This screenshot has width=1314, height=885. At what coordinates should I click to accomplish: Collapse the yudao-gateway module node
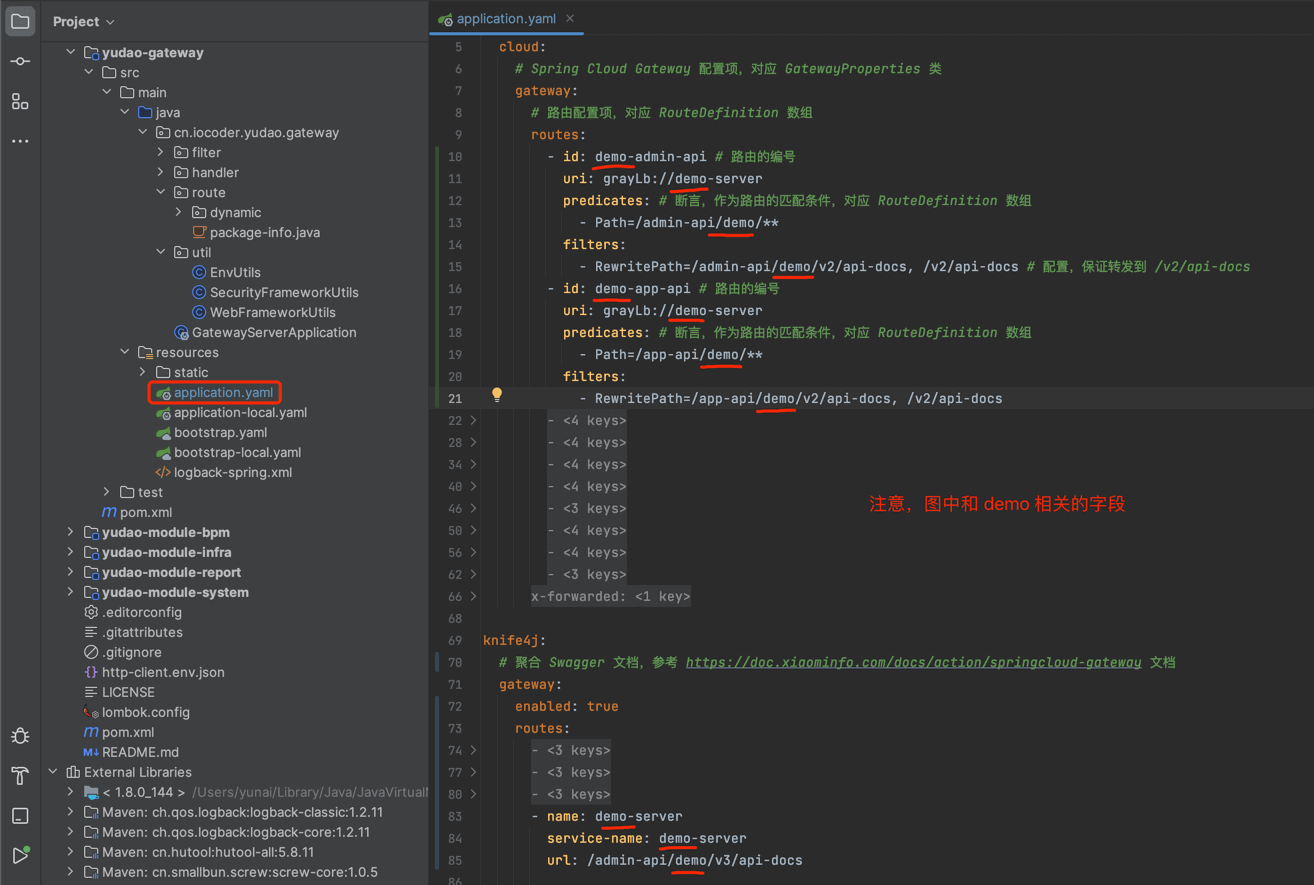coord(70,52)
